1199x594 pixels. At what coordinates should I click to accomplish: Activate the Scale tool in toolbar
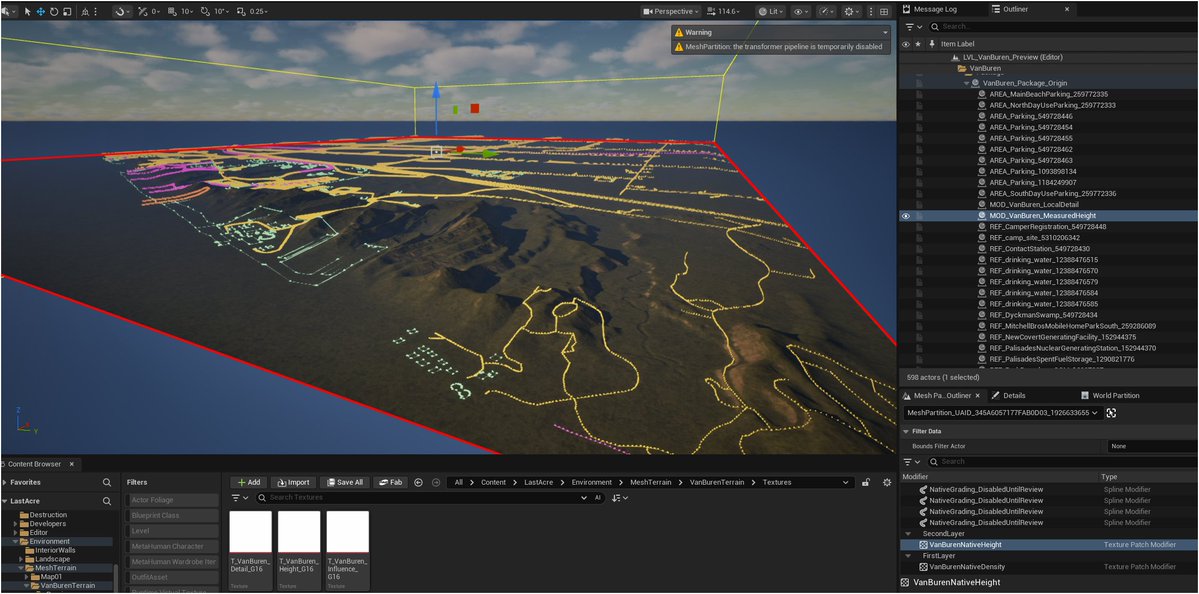[x=67, y=11]
